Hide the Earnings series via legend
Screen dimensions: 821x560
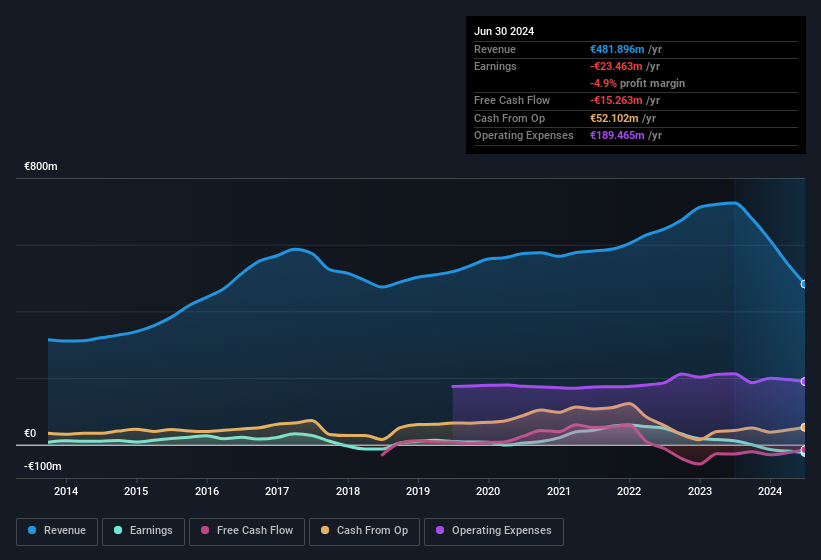(x=143, y=531)
